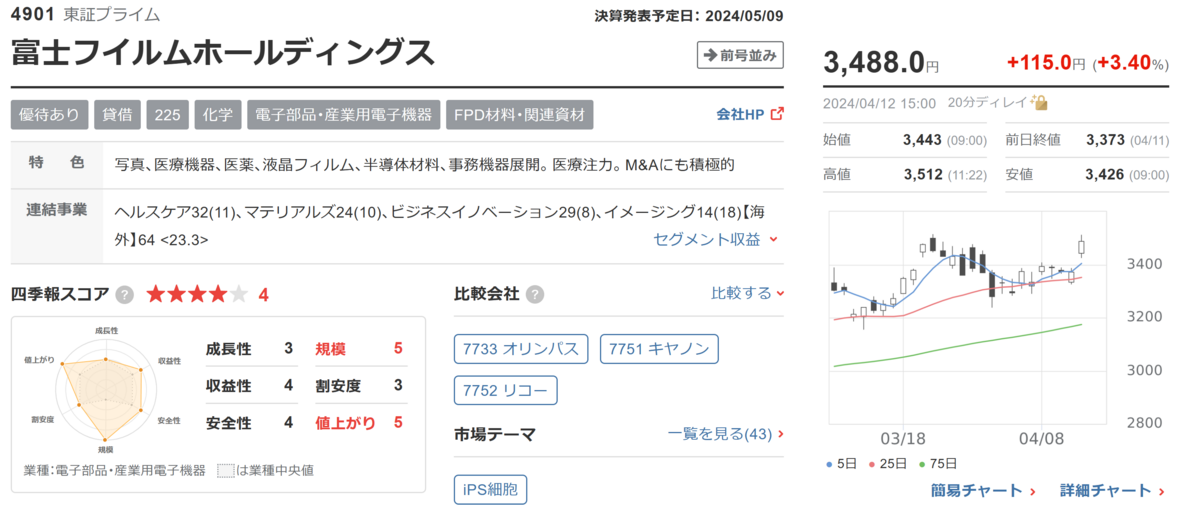Open comparison company 7751 キヤノン
The height and width of the screenshot is (505, 1200).
[x=659, y=349]
